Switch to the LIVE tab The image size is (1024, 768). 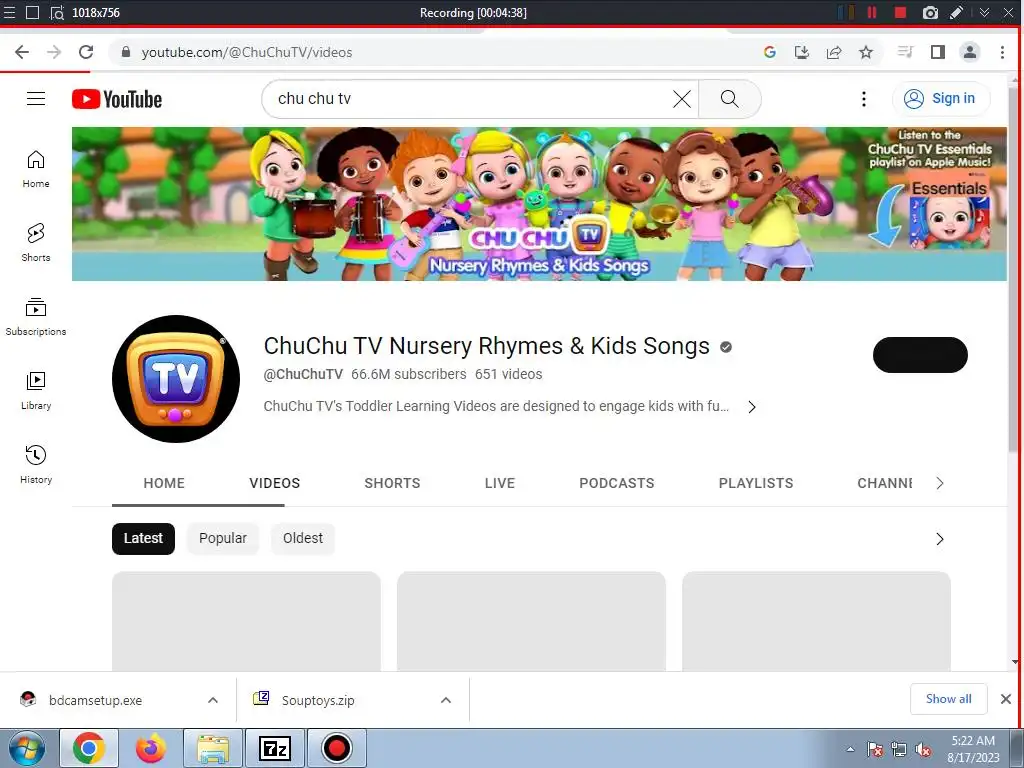[x=500, y=483]
